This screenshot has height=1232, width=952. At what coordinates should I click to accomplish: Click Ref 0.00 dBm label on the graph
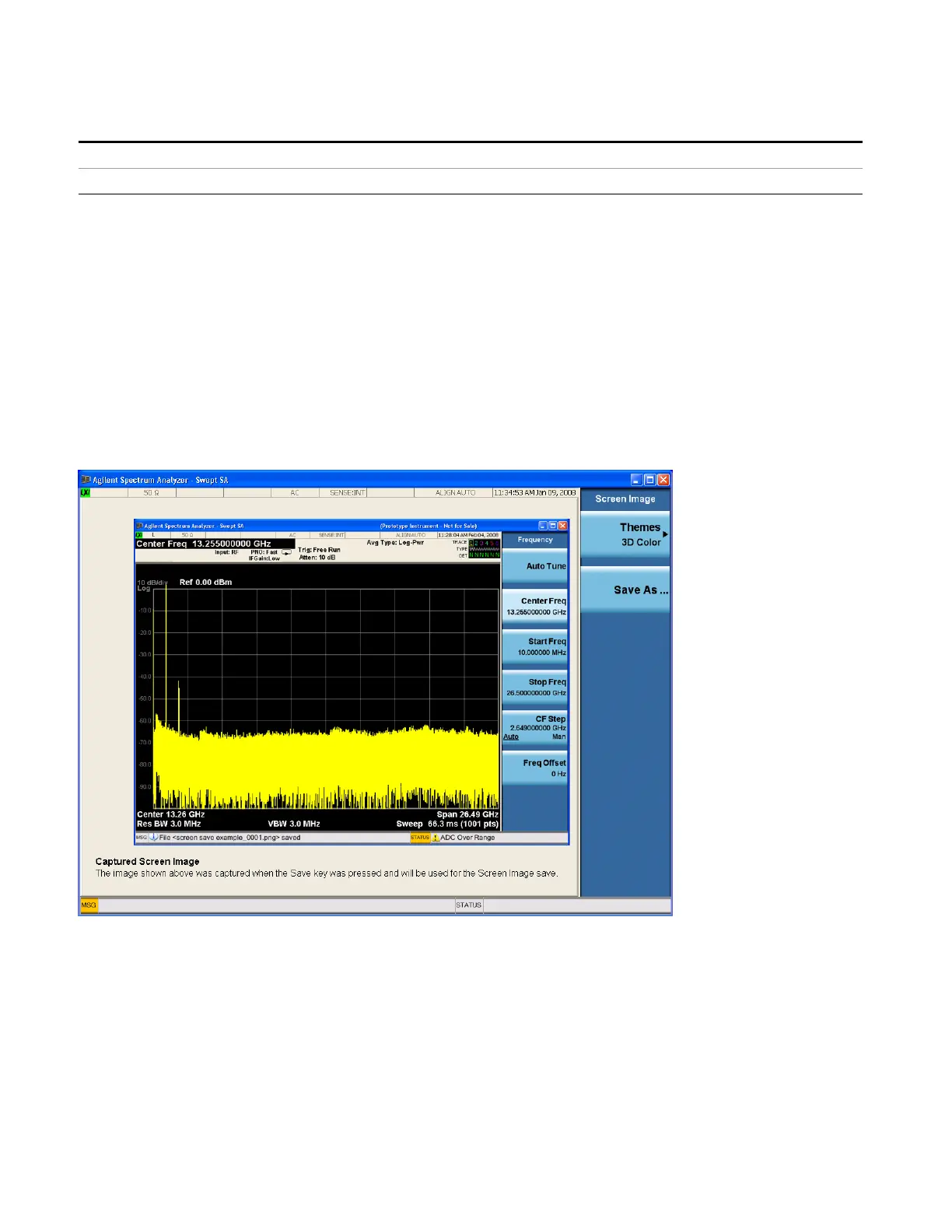pyautogui.click(x=205, y=582)
